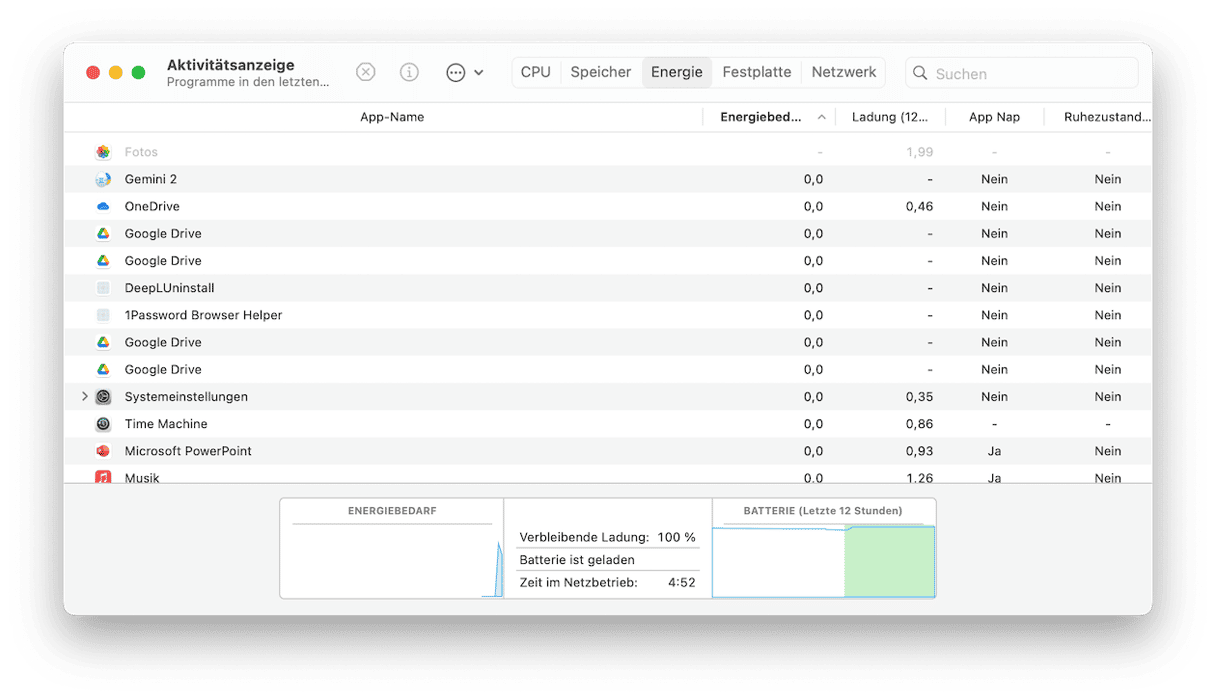
Task: Click the 0,46 charge value for OneDrive
Action: pos(919,206)
